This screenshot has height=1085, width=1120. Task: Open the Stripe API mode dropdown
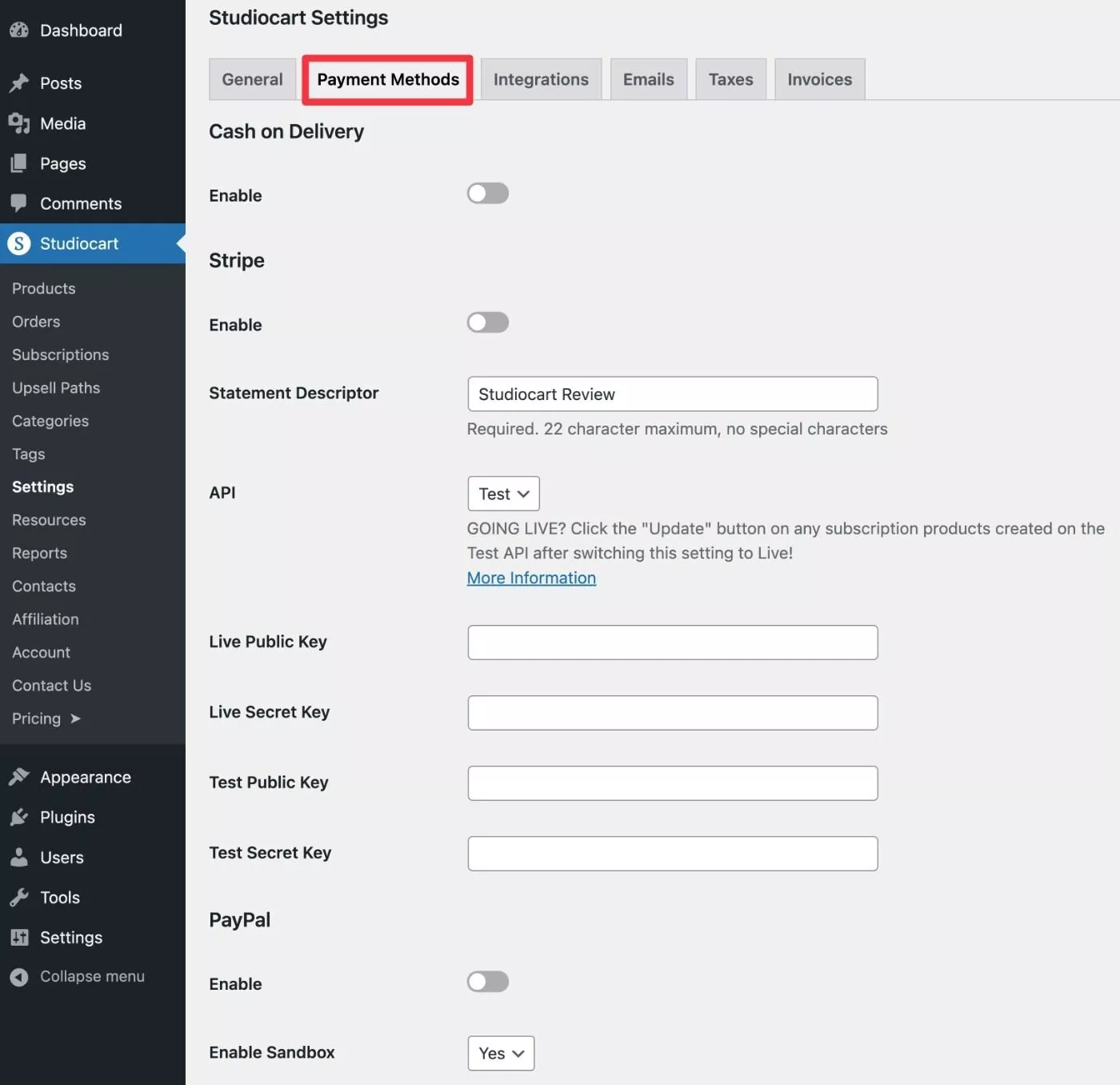click(504, 494)
